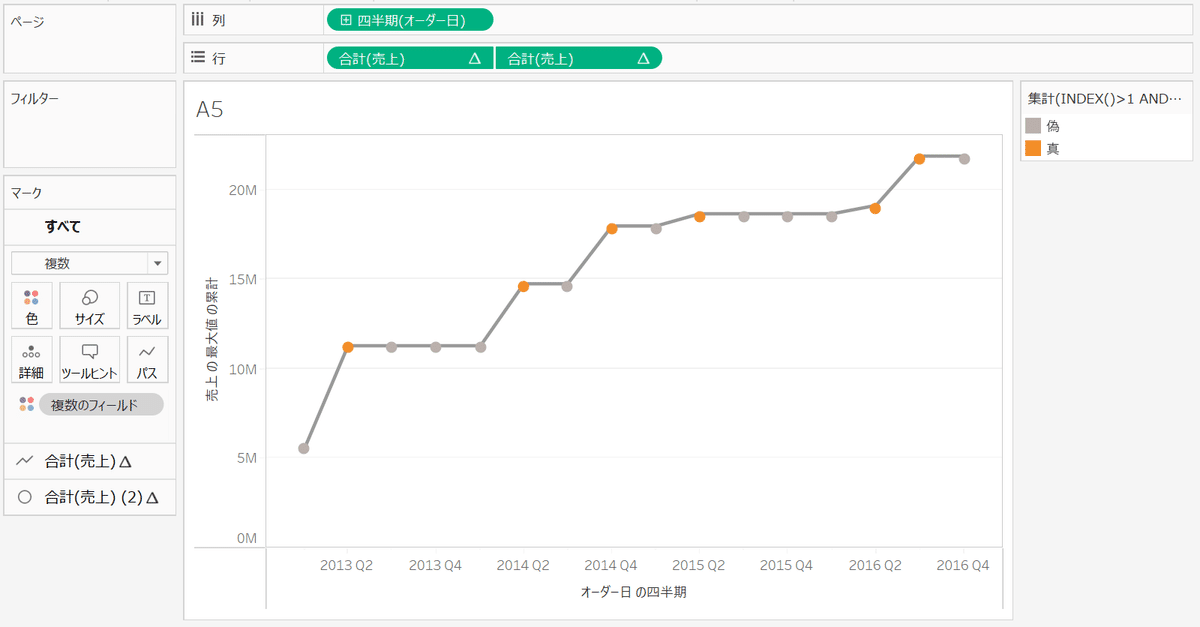Image resolution: width=1200 pixels, height=627 pixels.
Task: Click the 複数のフィールド color pill
Action: 101,405
